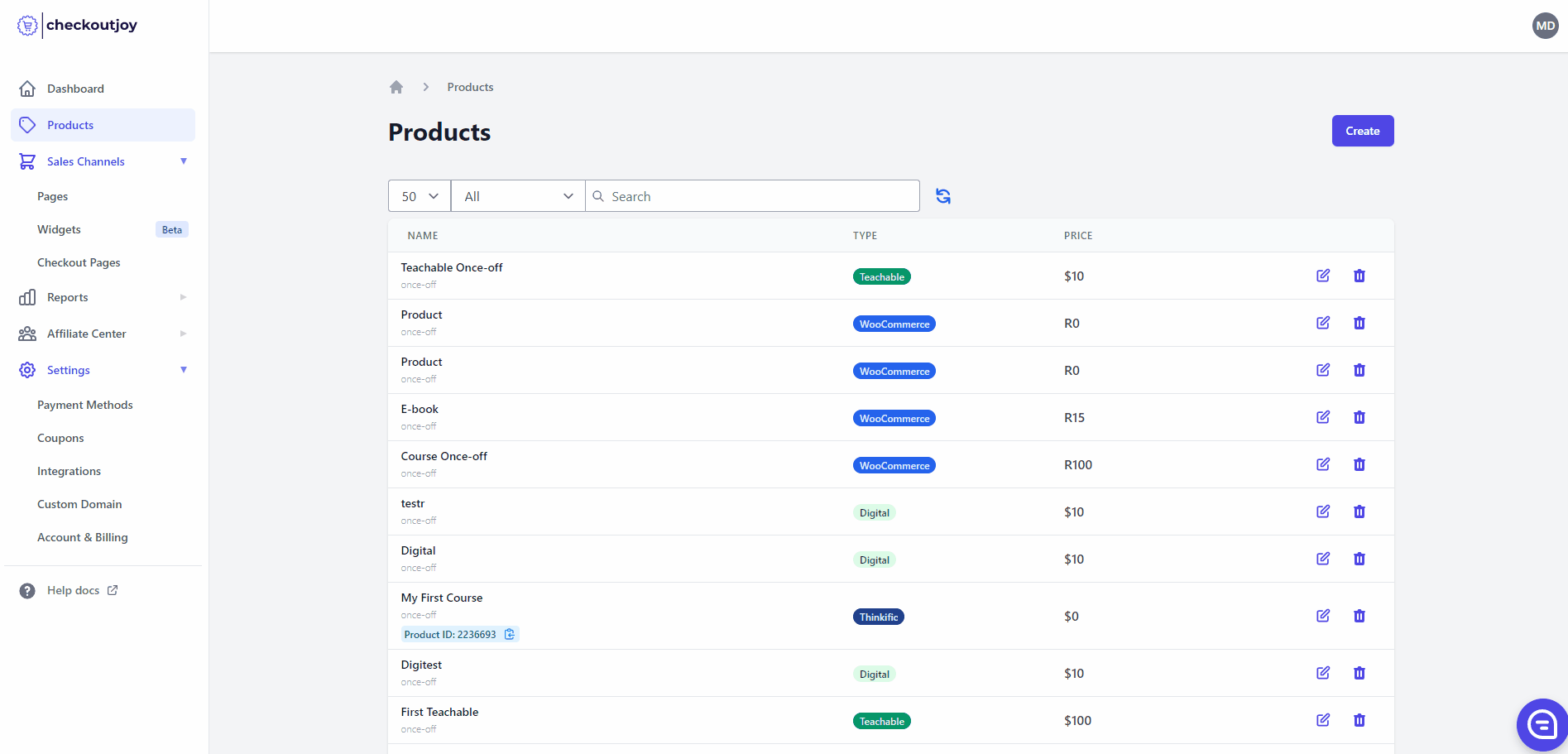
Task: Select Dashboard in the sidebar
Action: point(75,89)
